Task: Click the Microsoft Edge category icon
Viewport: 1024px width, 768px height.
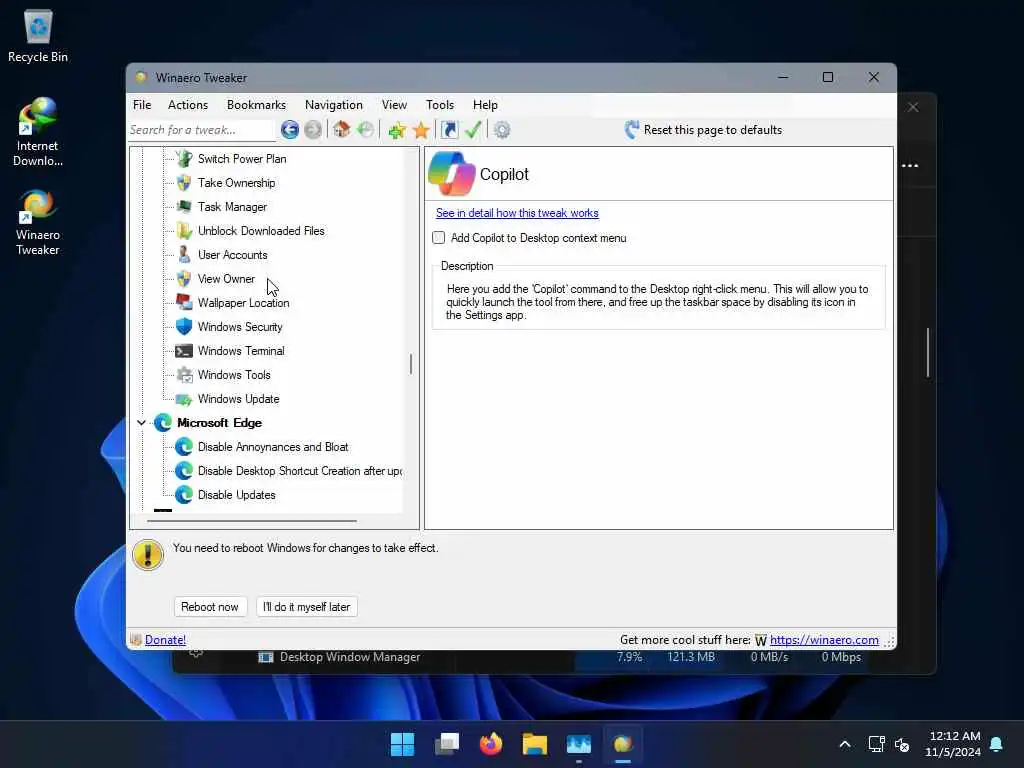Action: click(x=163, y=423)
